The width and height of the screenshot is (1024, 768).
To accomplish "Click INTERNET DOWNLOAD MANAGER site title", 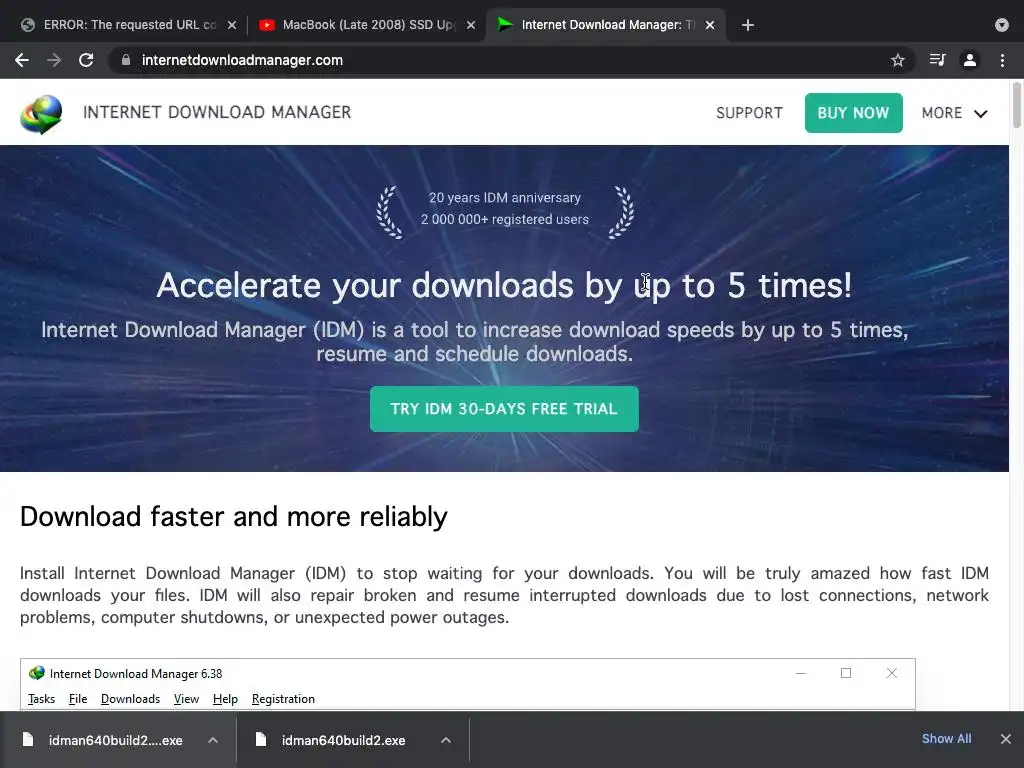I will [x=217, y=112].
